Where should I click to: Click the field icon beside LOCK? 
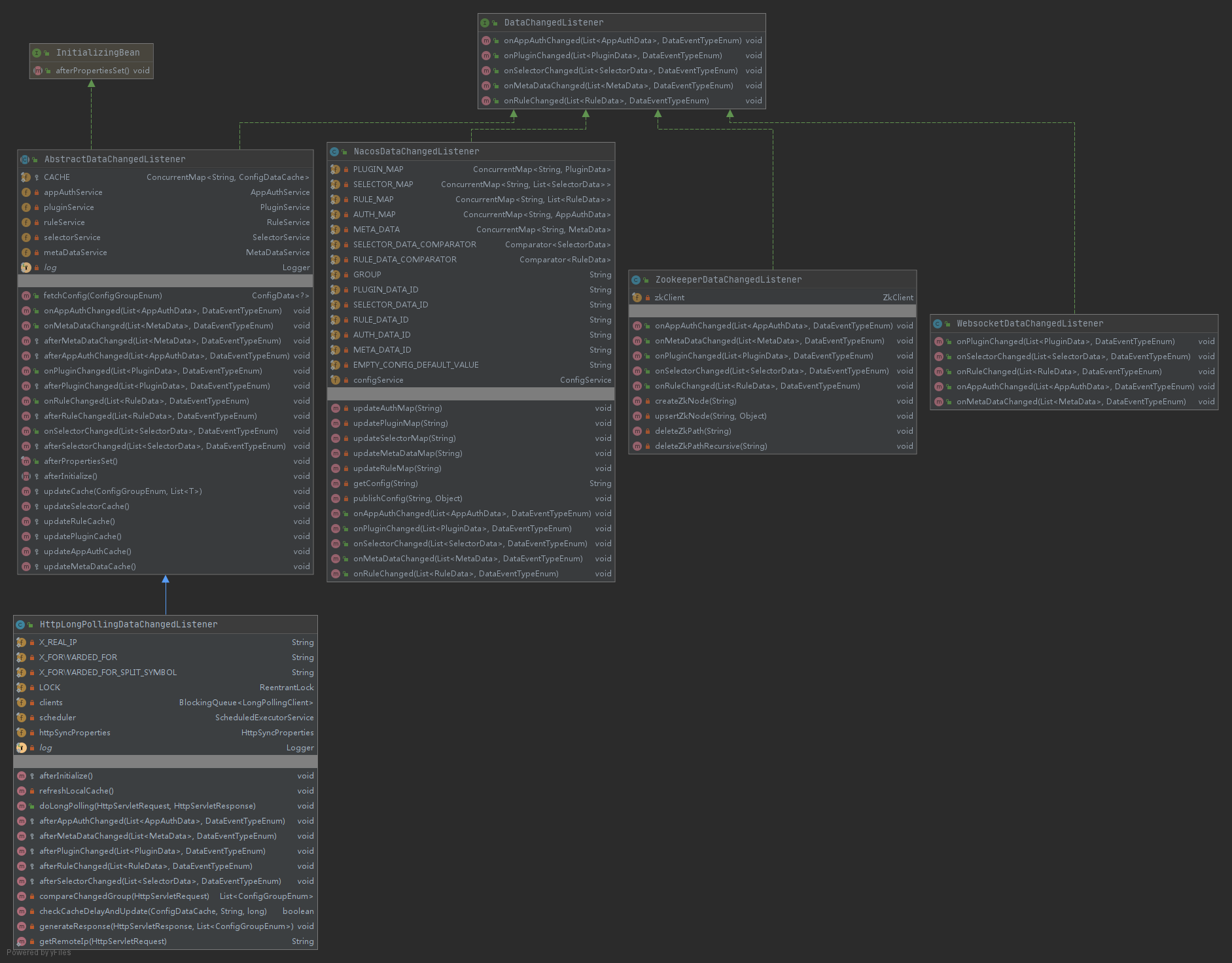[22, 688]
